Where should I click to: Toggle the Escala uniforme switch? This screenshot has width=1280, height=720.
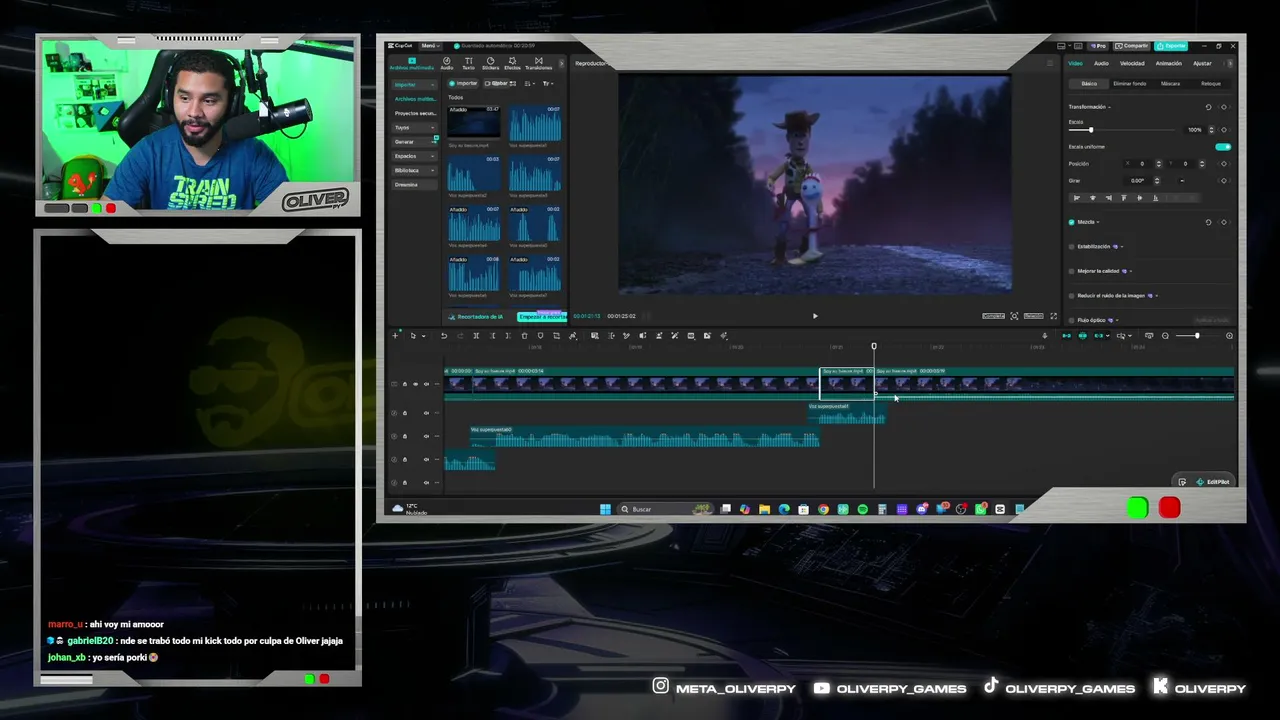[1222, 147]
